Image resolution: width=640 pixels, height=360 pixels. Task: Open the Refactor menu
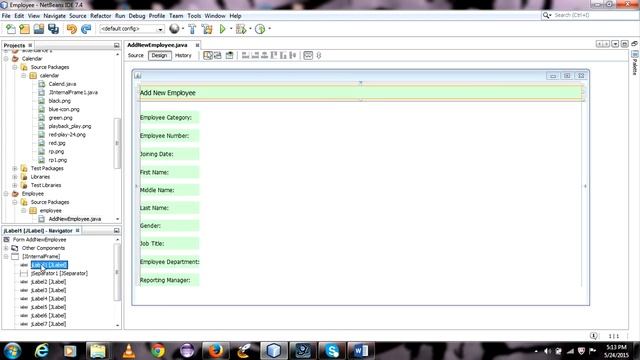coord(100,16)
